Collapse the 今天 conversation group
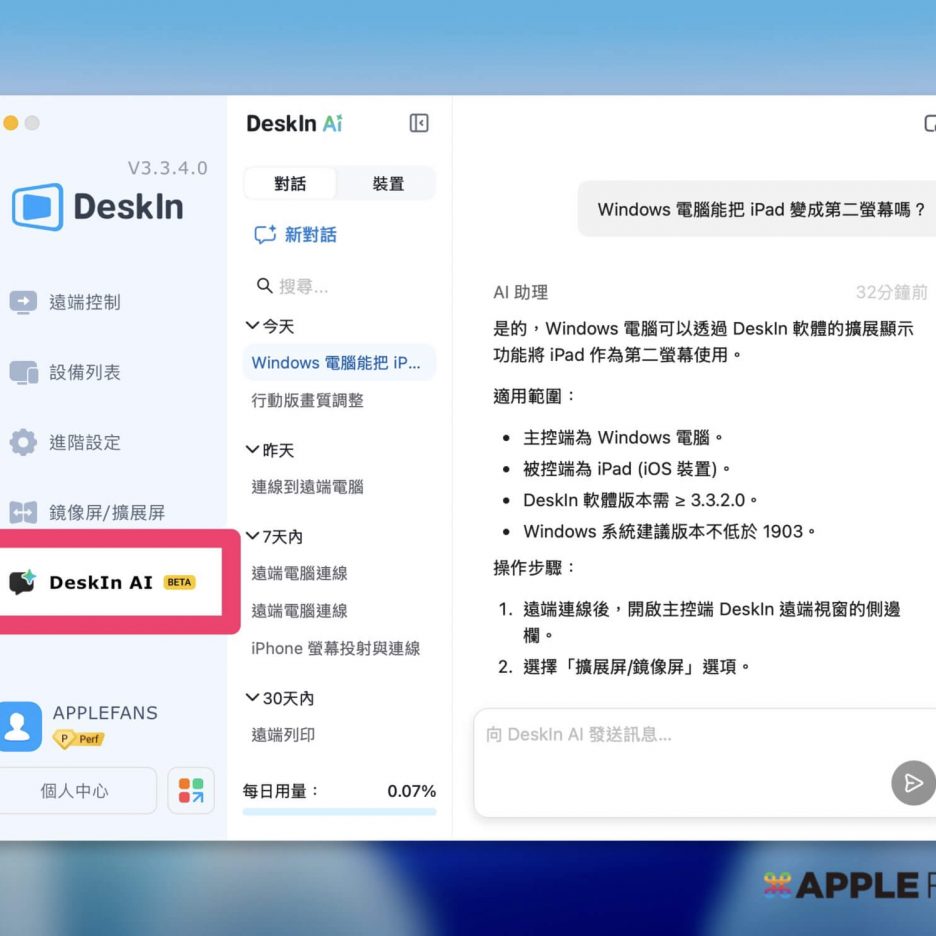 (x=252, y=326)
